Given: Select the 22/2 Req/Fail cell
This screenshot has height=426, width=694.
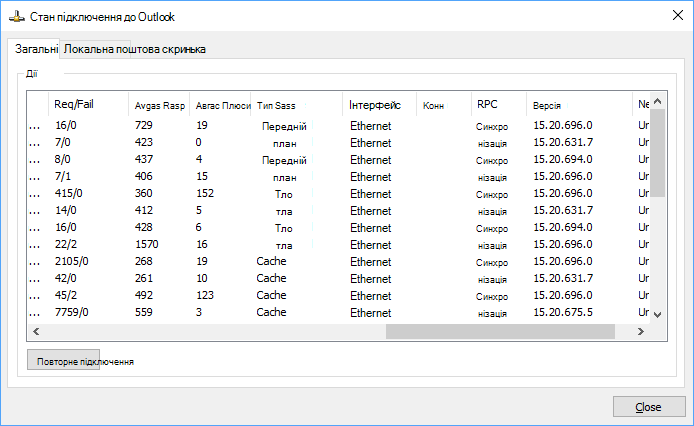Looking at the screenshot, I should click(x=66, y=244).
